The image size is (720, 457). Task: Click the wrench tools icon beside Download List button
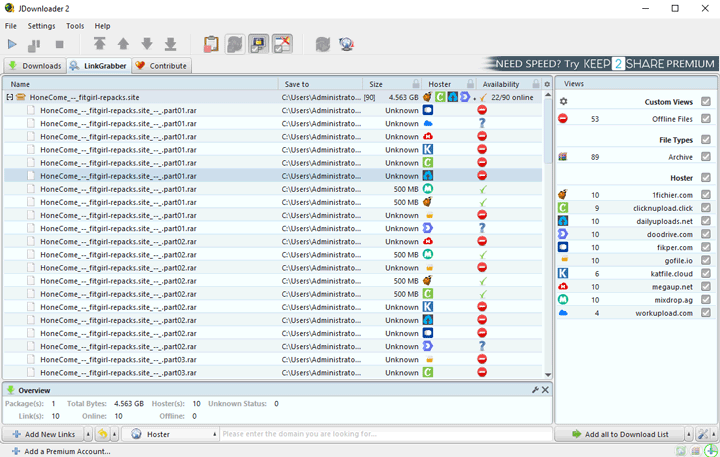pyautogui.click(x=702, y=434)
